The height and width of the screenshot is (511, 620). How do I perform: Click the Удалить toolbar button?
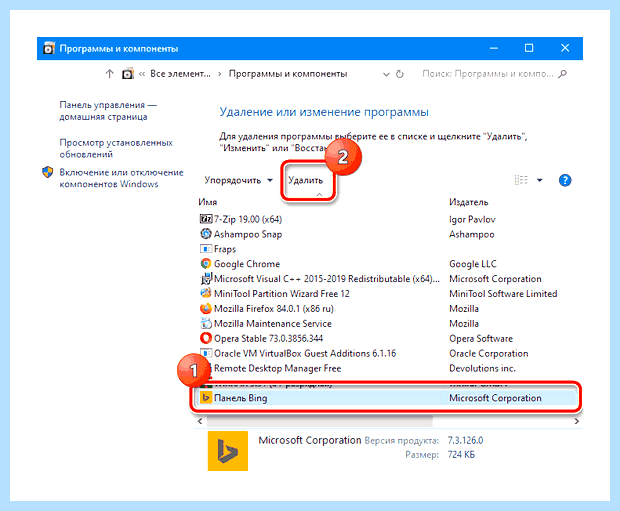coord(306,180)
